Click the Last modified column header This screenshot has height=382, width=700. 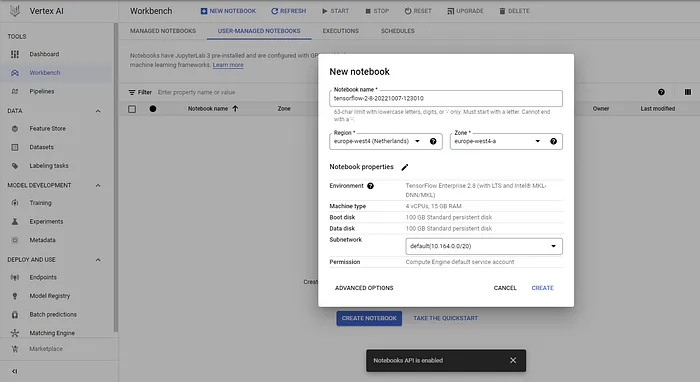click(658, 109)
